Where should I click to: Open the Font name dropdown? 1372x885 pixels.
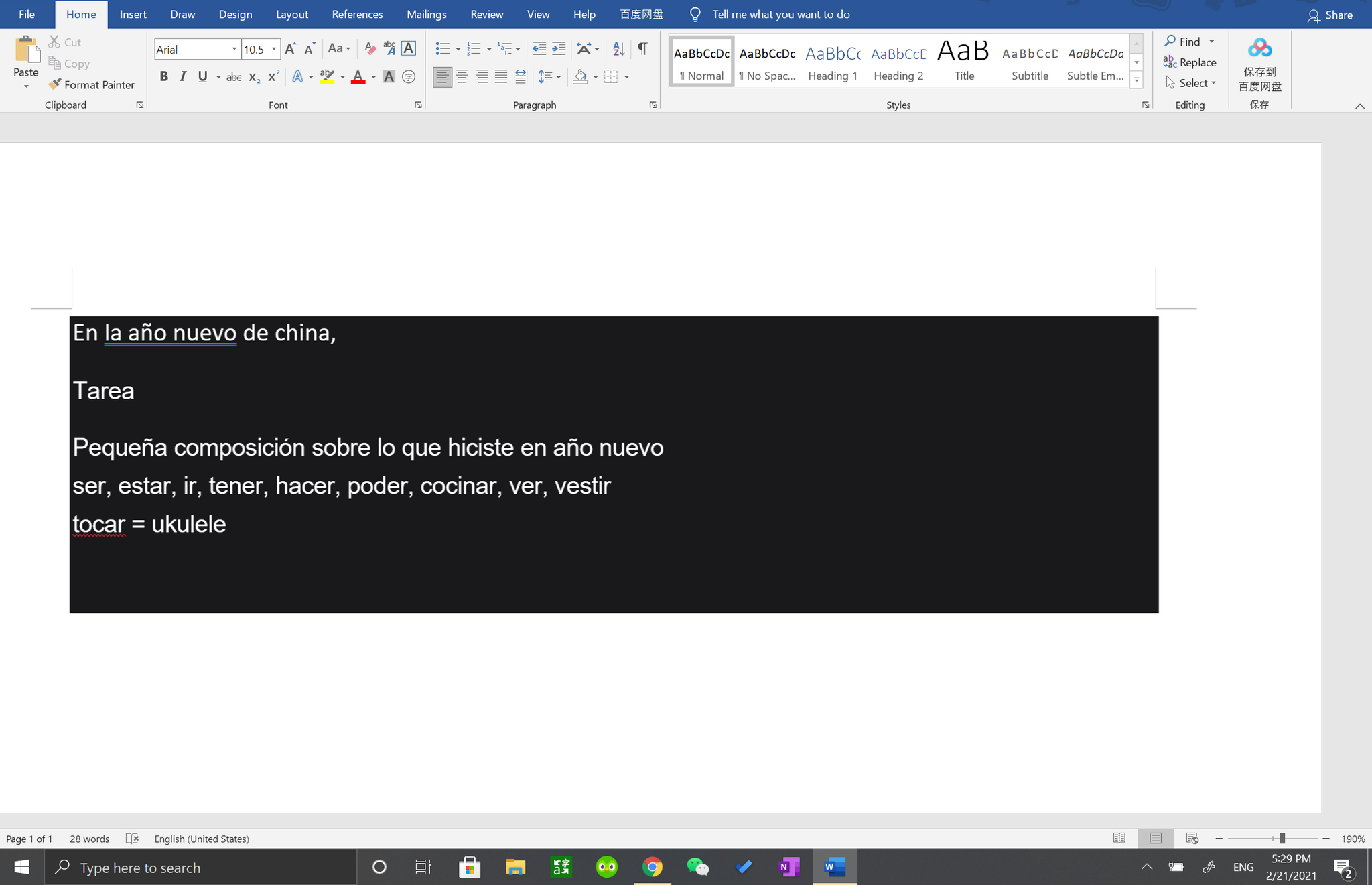pos(234,49)
